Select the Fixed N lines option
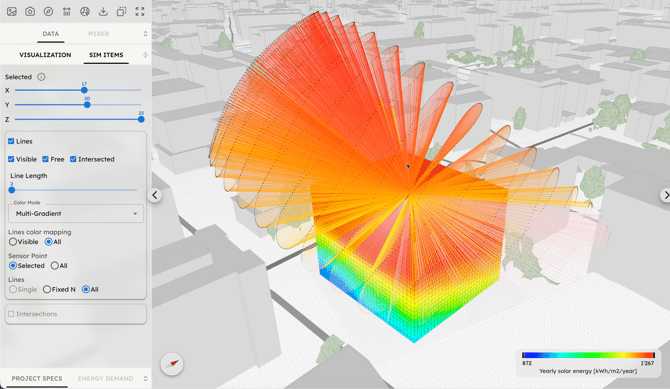 click(47, 289)
